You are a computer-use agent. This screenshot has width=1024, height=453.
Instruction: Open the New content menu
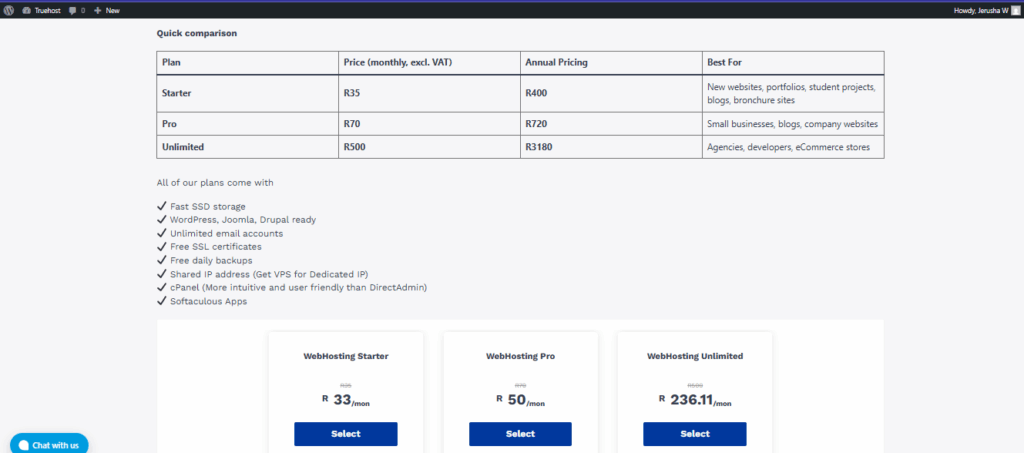[107, 10]
